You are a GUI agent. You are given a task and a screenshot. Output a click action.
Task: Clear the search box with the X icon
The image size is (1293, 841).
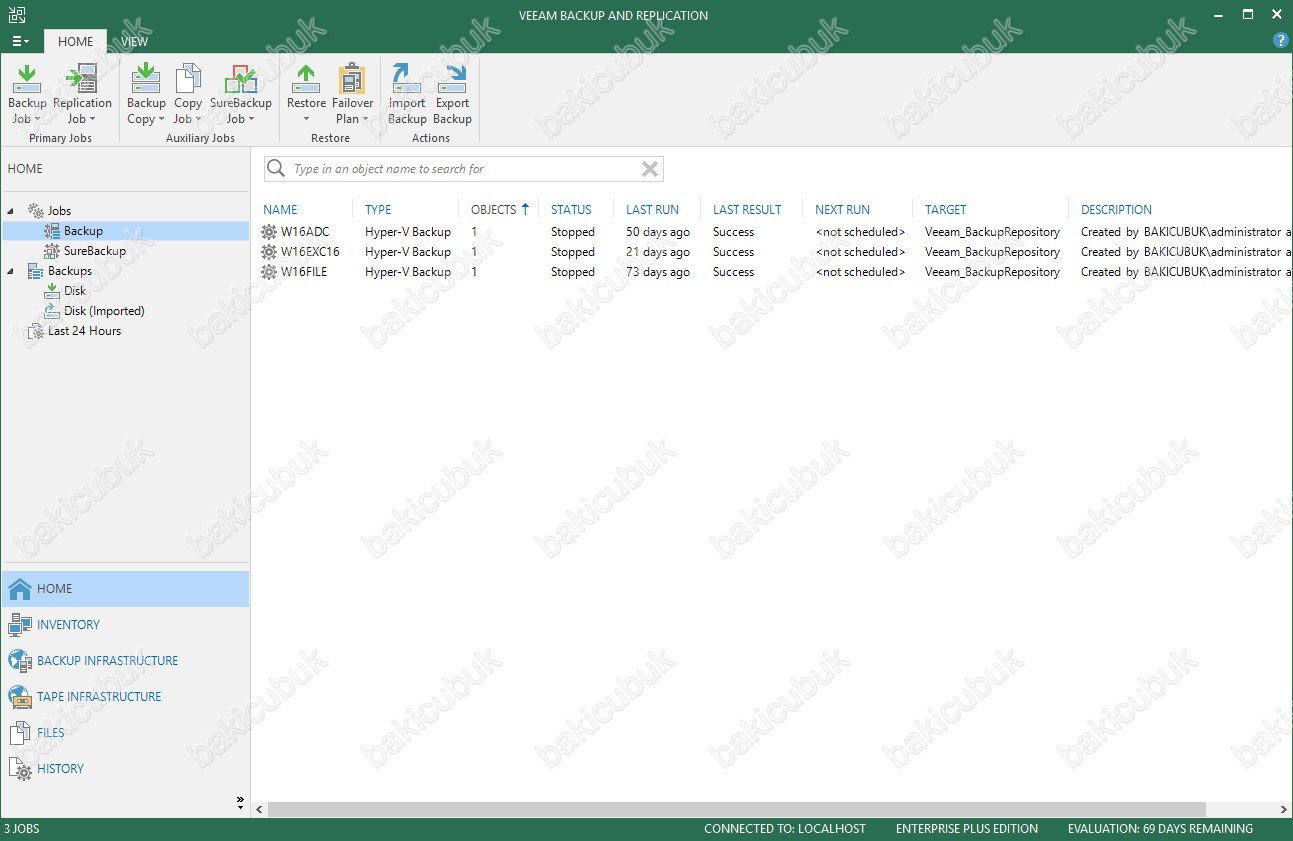pyautogui.click(x=650, y=169)
